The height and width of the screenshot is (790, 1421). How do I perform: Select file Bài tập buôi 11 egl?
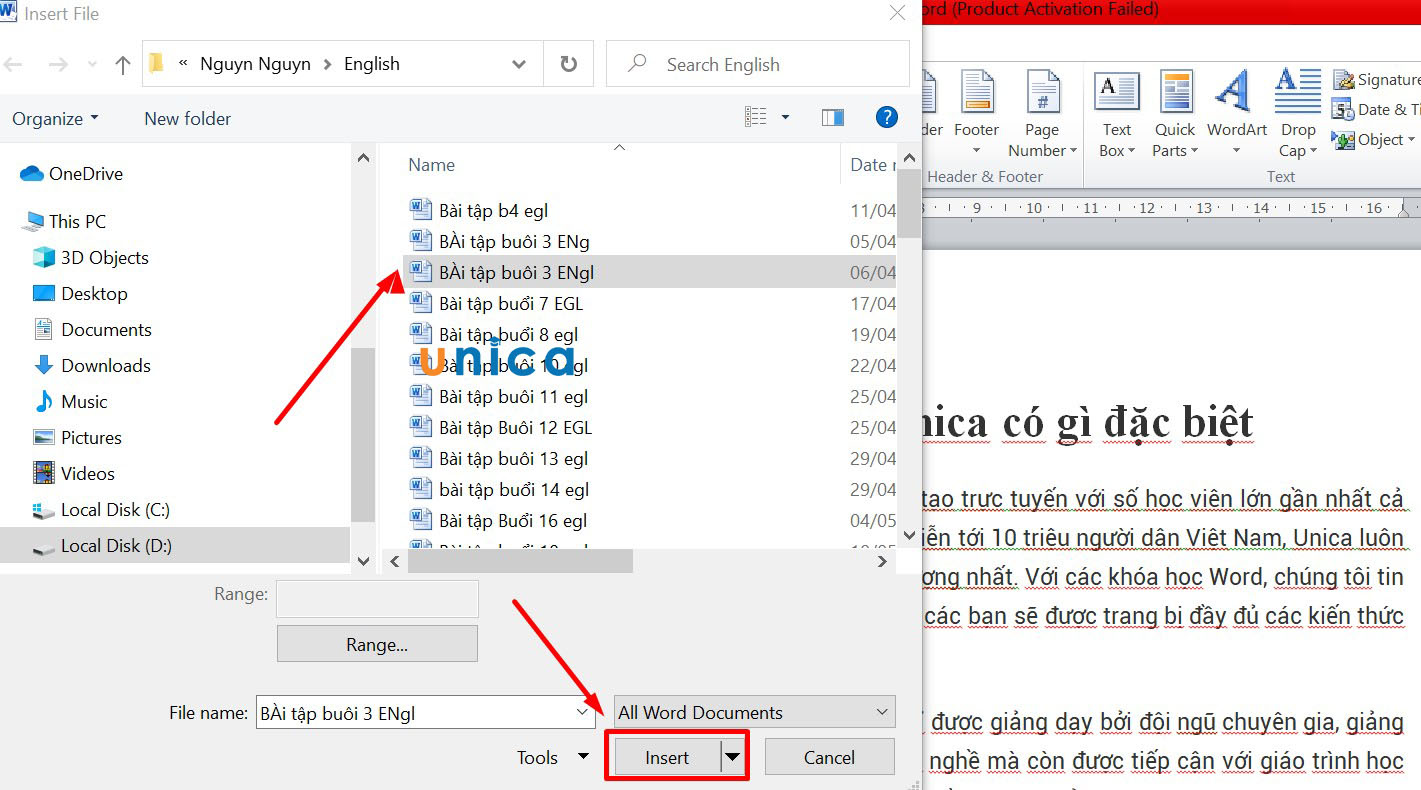(513, 396)
